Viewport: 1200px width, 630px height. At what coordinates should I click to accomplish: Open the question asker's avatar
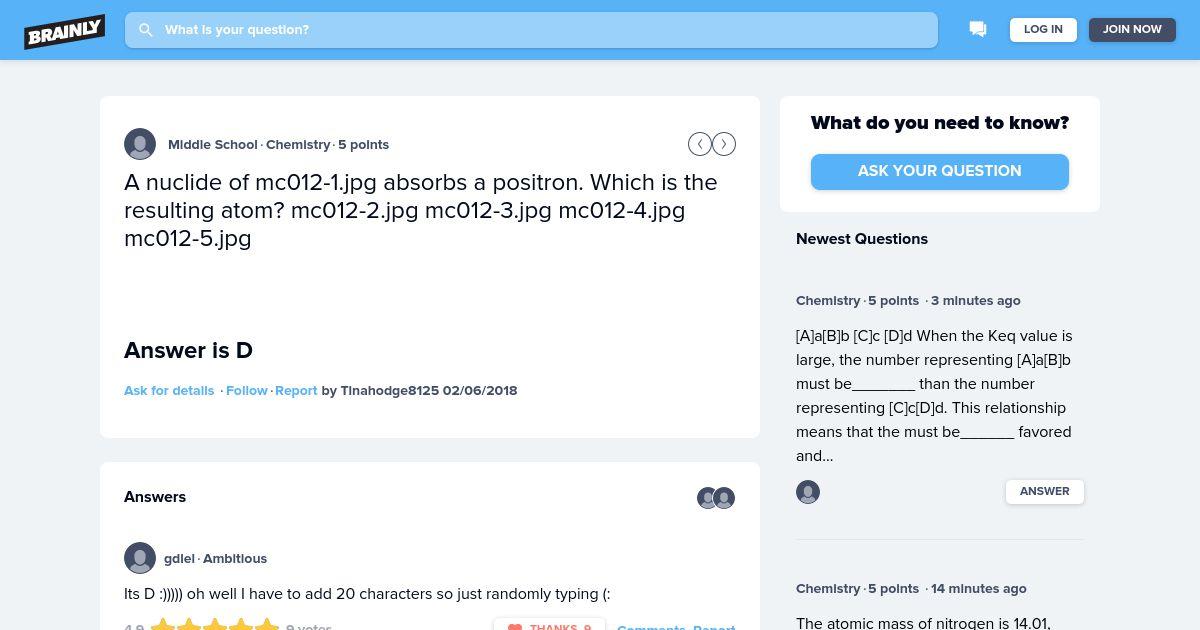pos(140,144)
